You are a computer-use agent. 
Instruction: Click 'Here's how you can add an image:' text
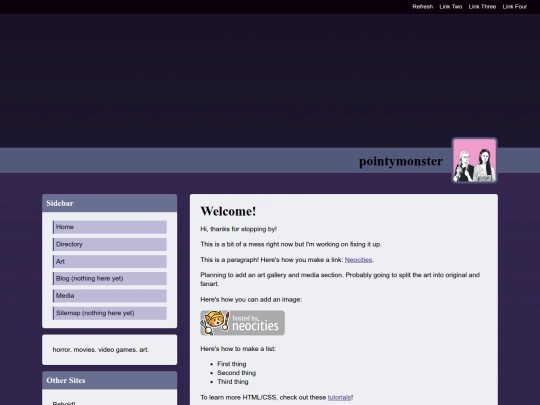(x=251, y=299)
